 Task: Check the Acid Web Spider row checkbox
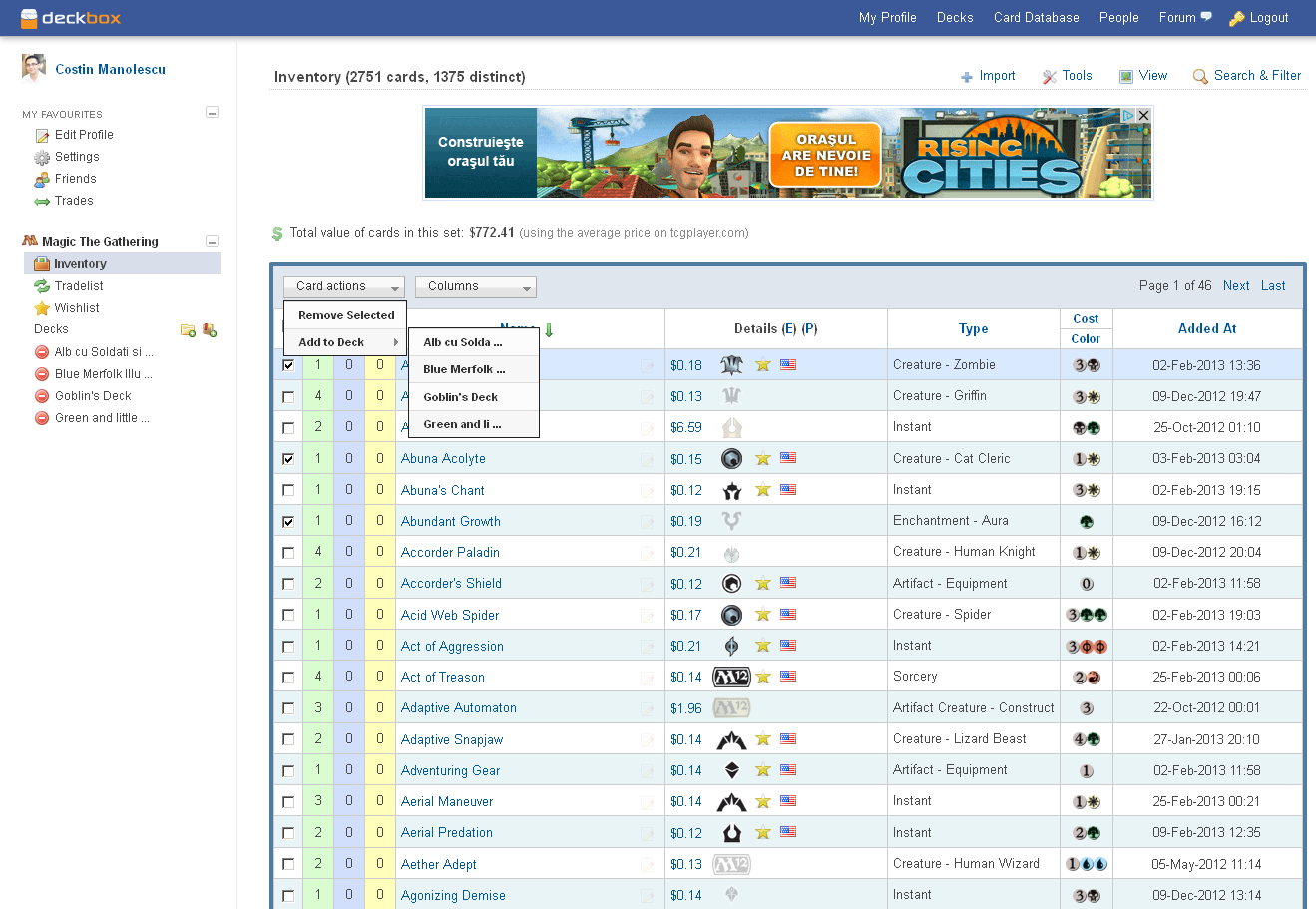click(288, 615)
